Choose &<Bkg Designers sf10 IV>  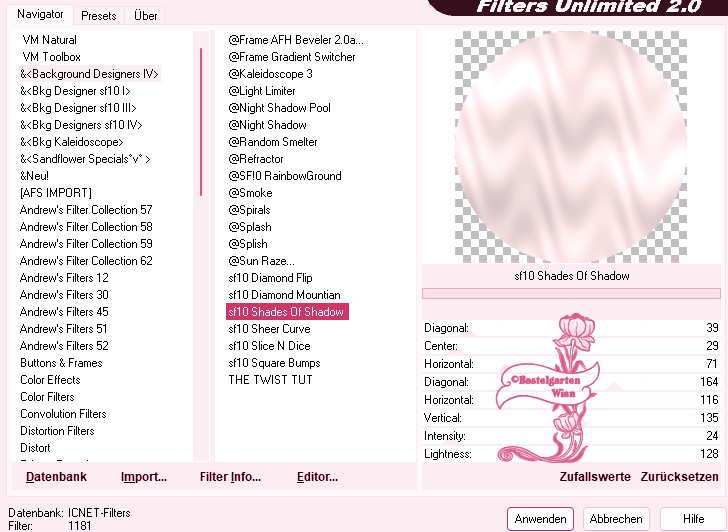(81, 125)
